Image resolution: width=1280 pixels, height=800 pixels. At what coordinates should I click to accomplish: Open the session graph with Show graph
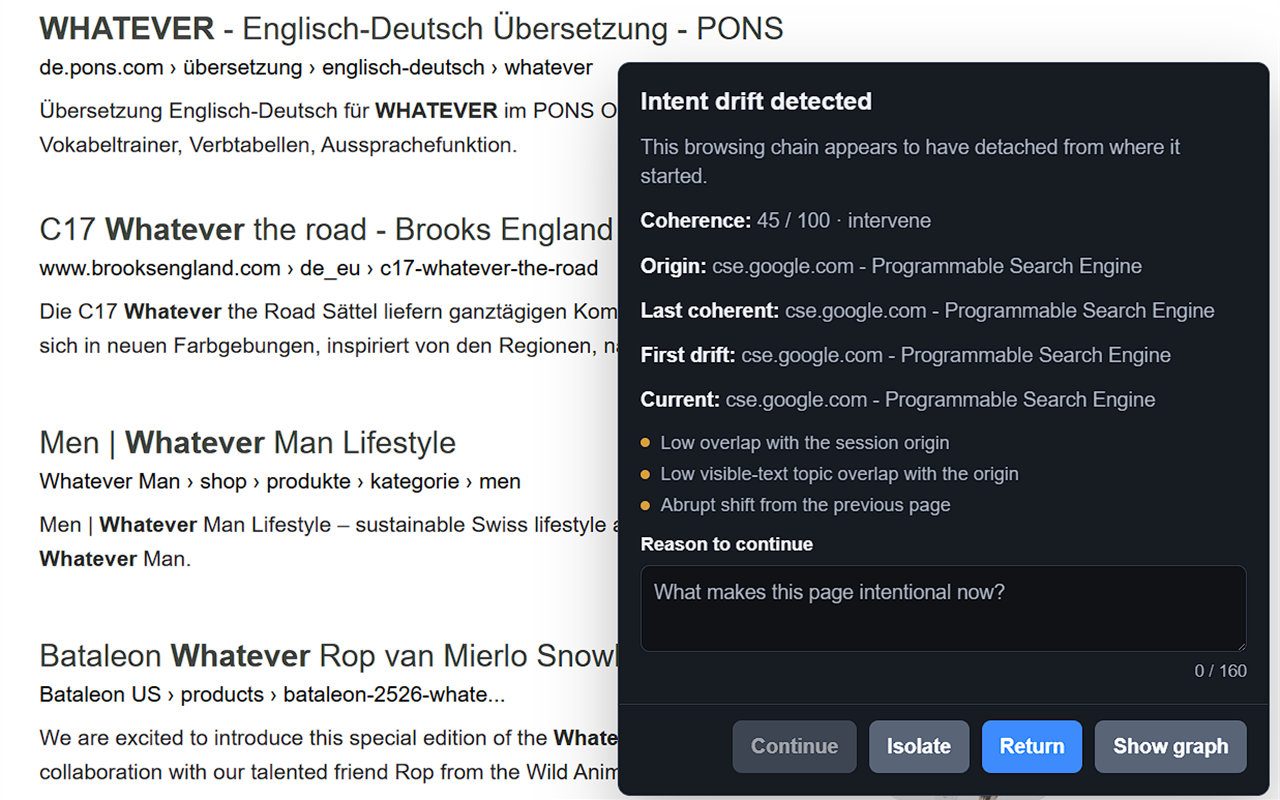pyautogui.click(x=1171, y=746)
